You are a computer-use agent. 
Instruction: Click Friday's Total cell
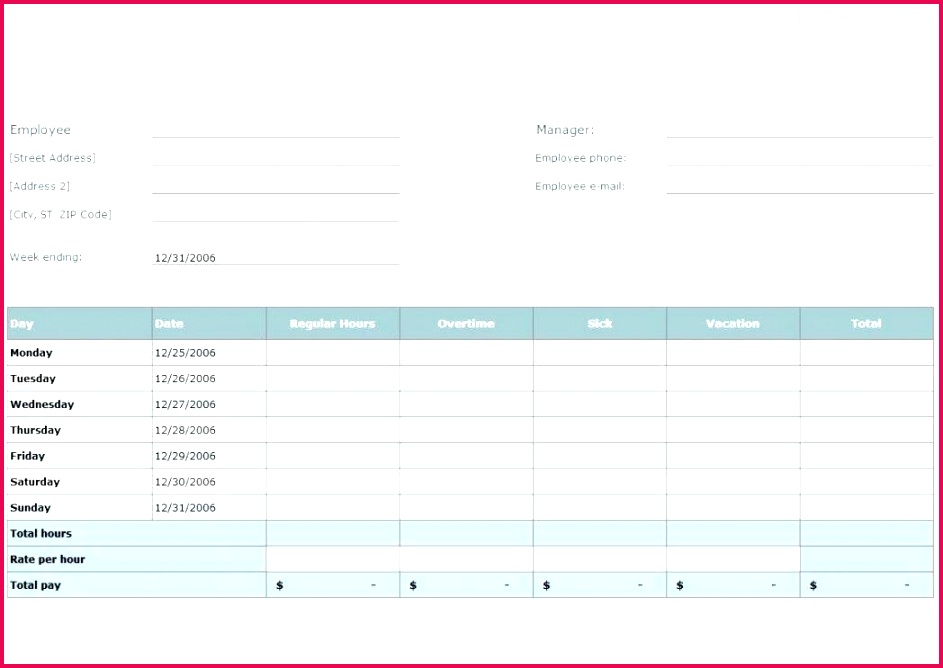[x=867, y=456]
